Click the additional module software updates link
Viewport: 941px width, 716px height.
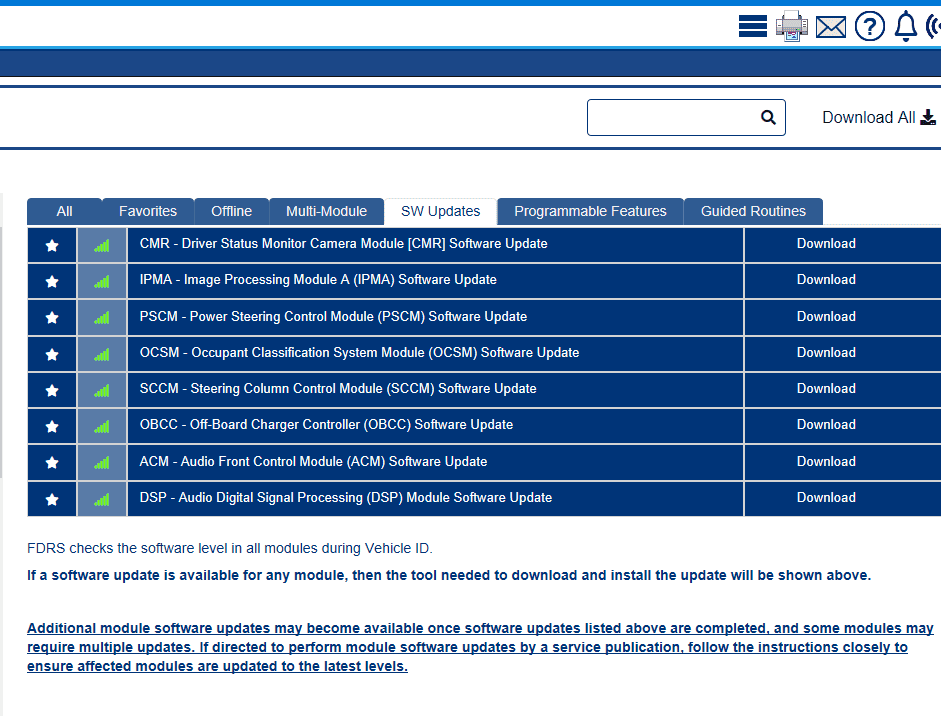tap(480, 647)
